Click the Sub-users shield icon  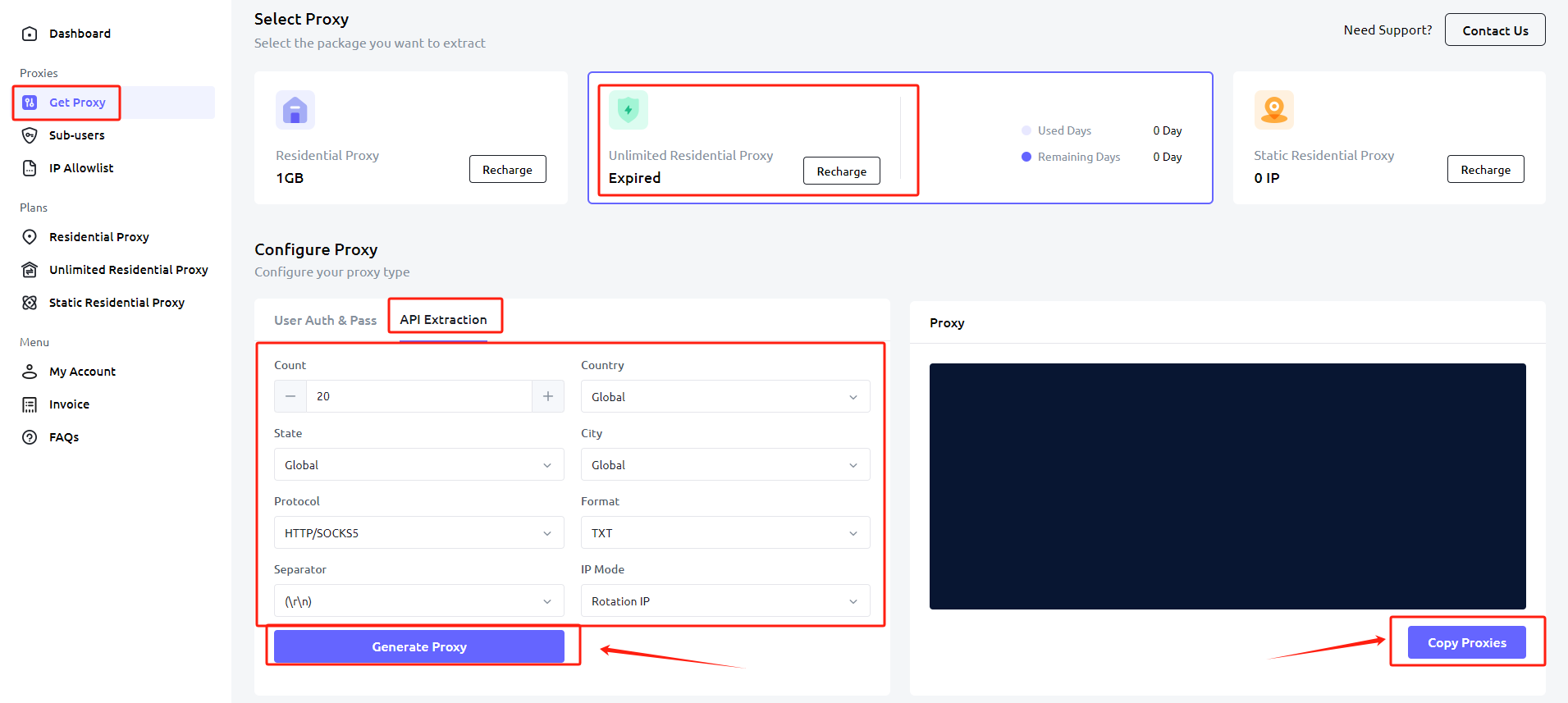[30, 135]
